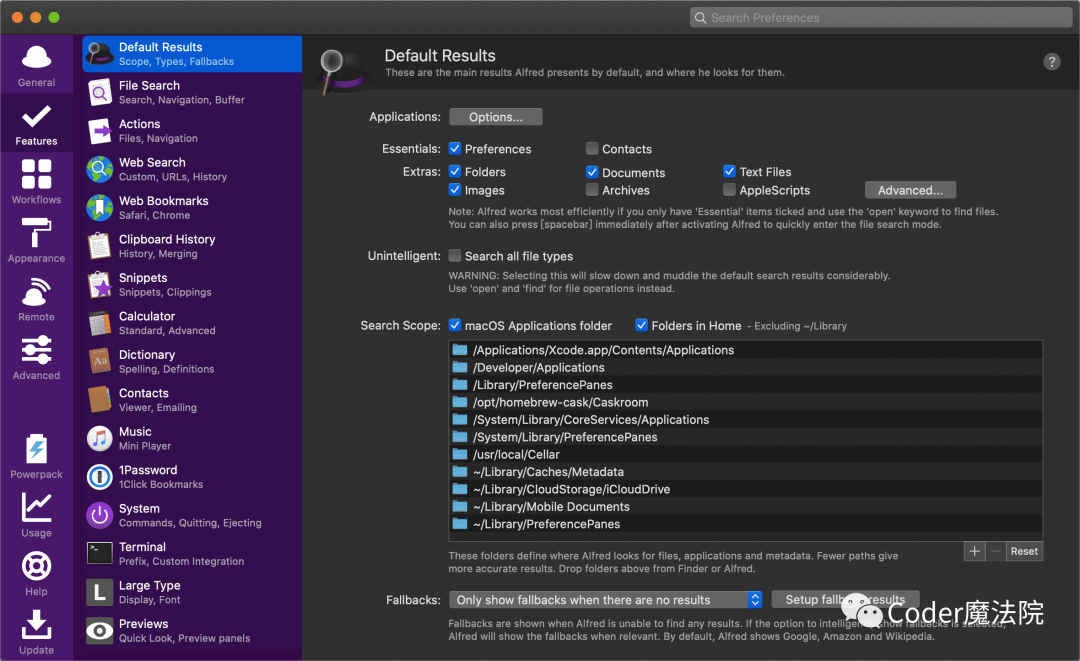
Task: Open the Workflows grid icon
Action: pyautogui.click(x=37, y=174)
